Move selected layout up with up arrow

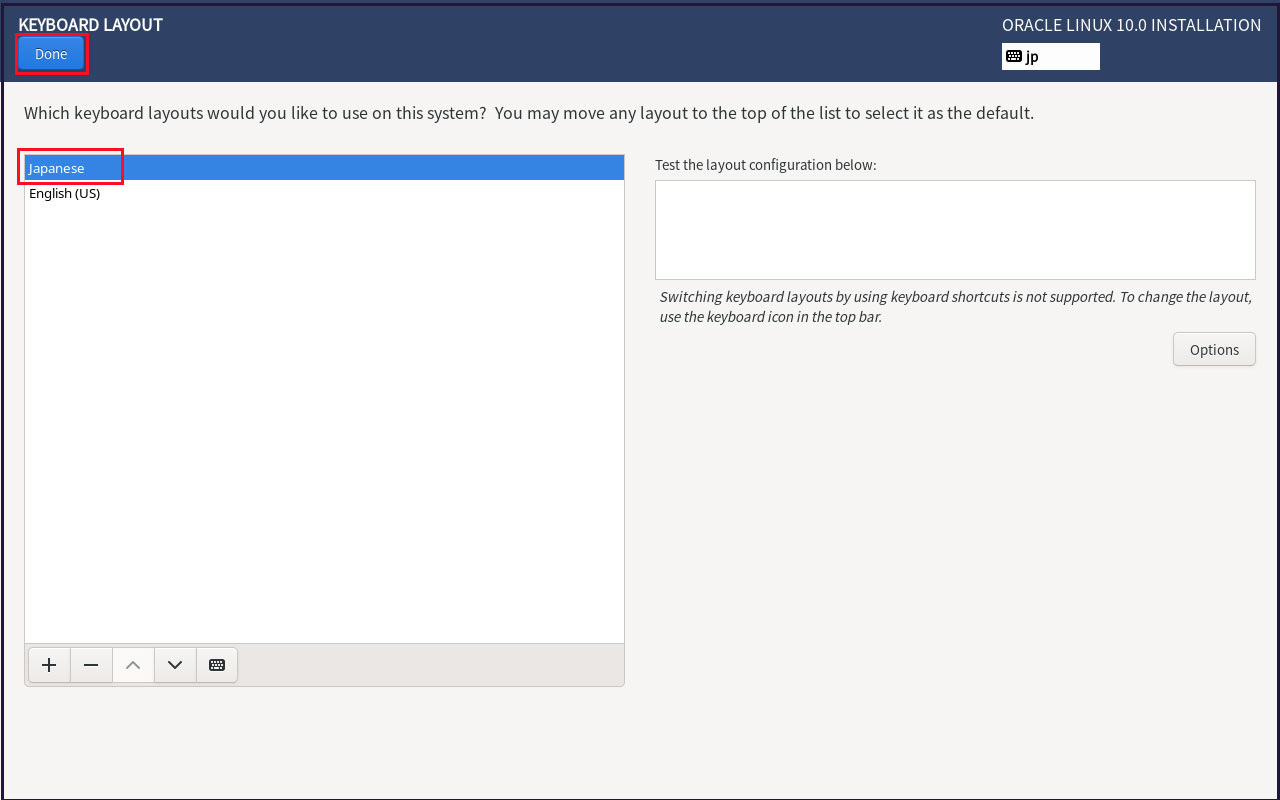(133, 665)
